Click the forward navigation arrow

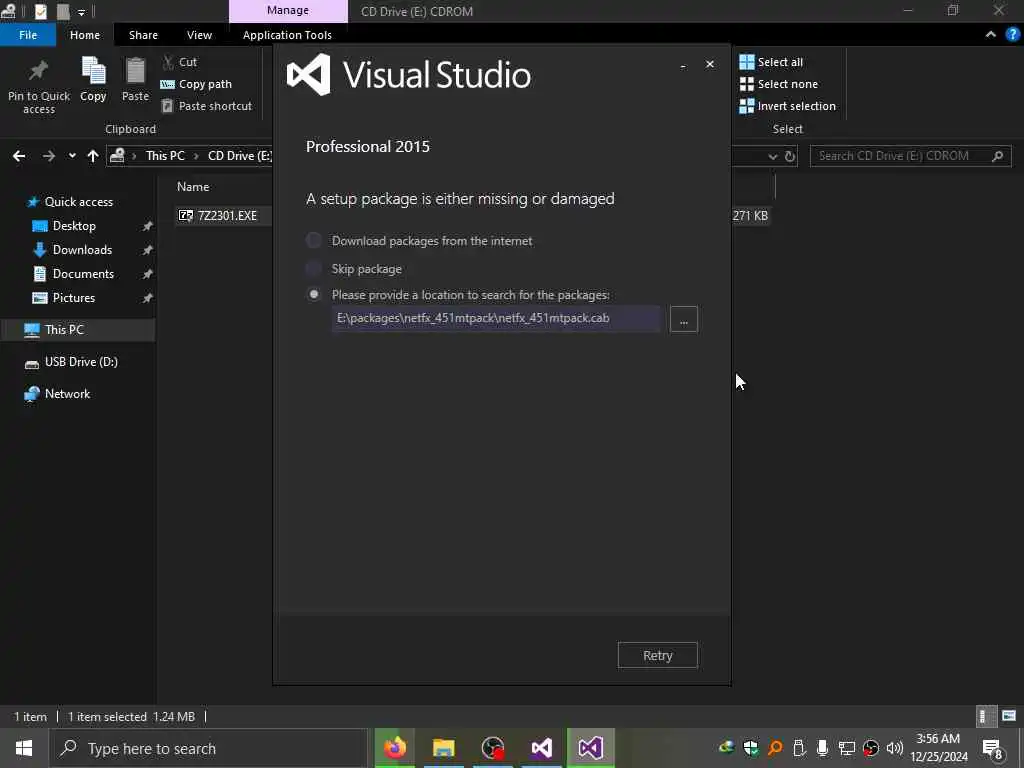48,156
